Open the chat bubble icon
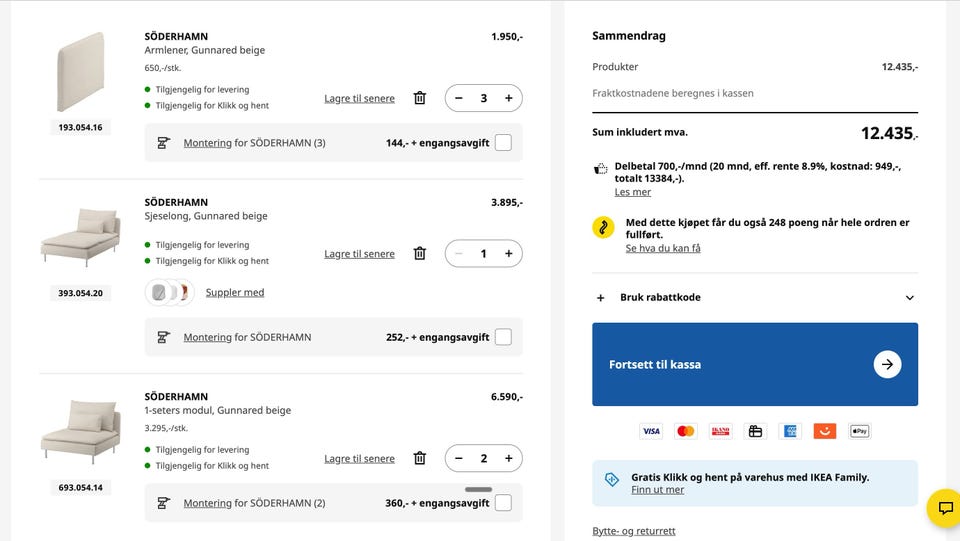The width and height of the screenshot is (960, 541). tap(945, 508)
